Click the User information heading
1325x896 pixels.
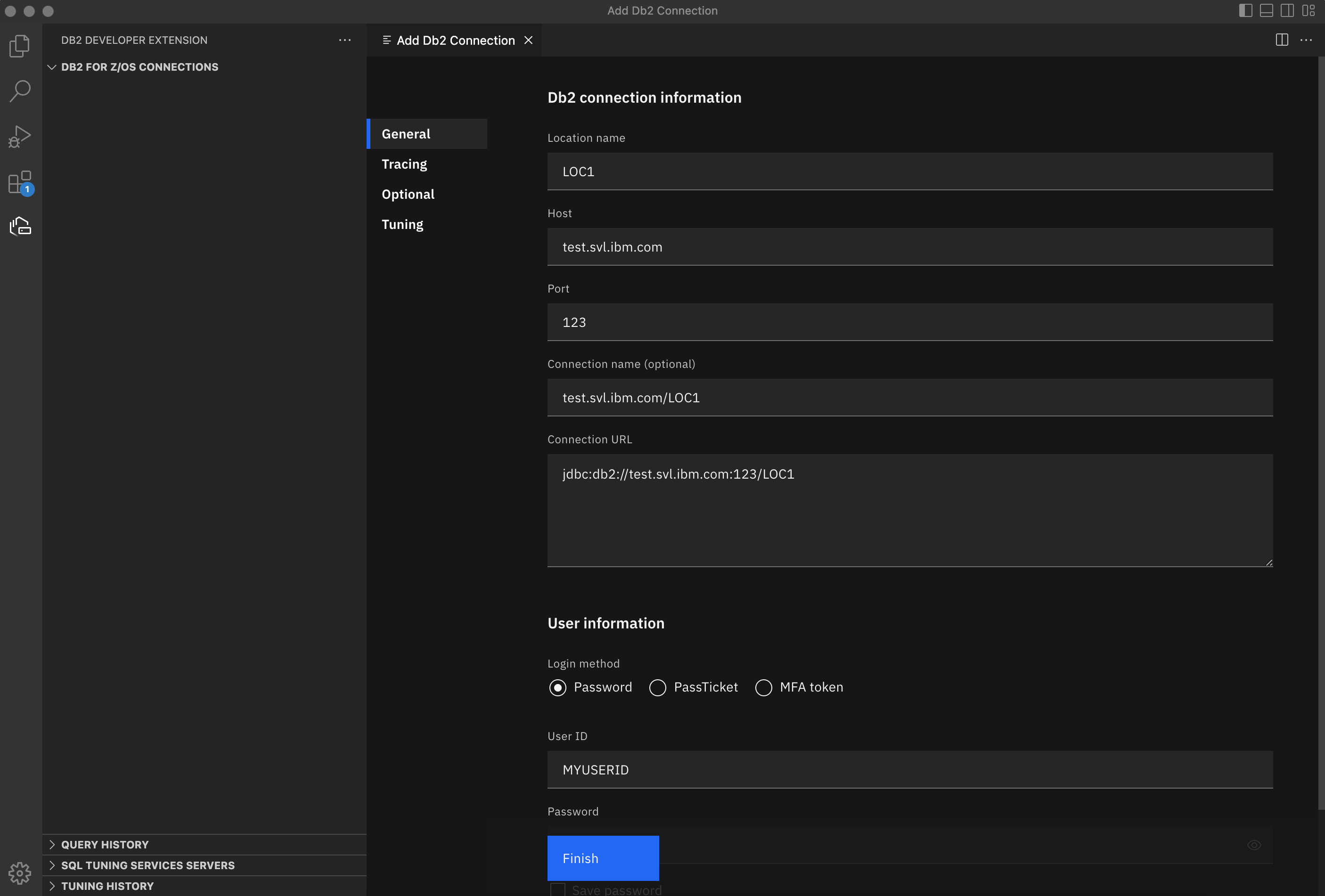point(606,623)
